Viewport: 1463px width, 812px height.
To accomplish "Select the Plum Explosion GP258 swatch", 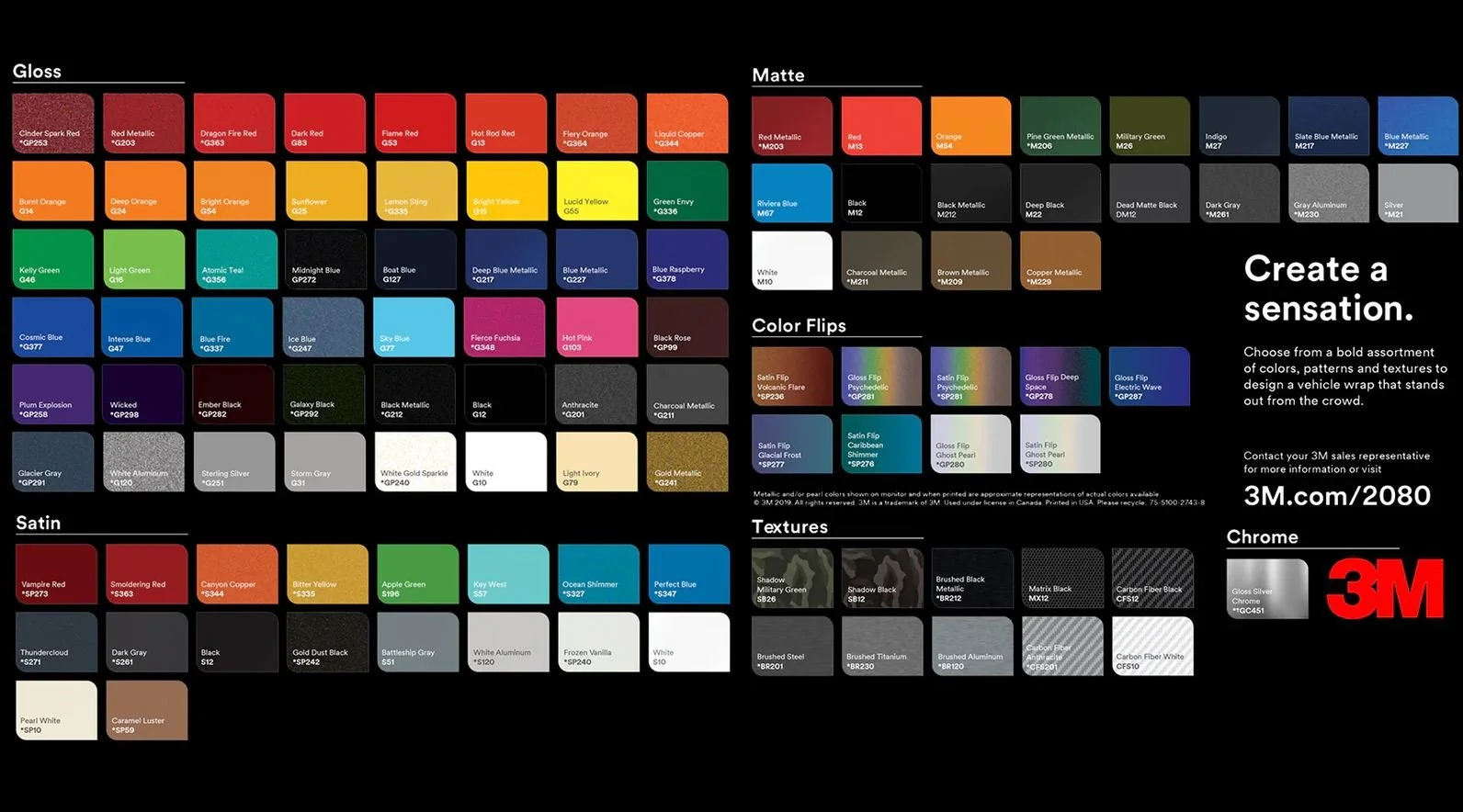I will point(53,394).
